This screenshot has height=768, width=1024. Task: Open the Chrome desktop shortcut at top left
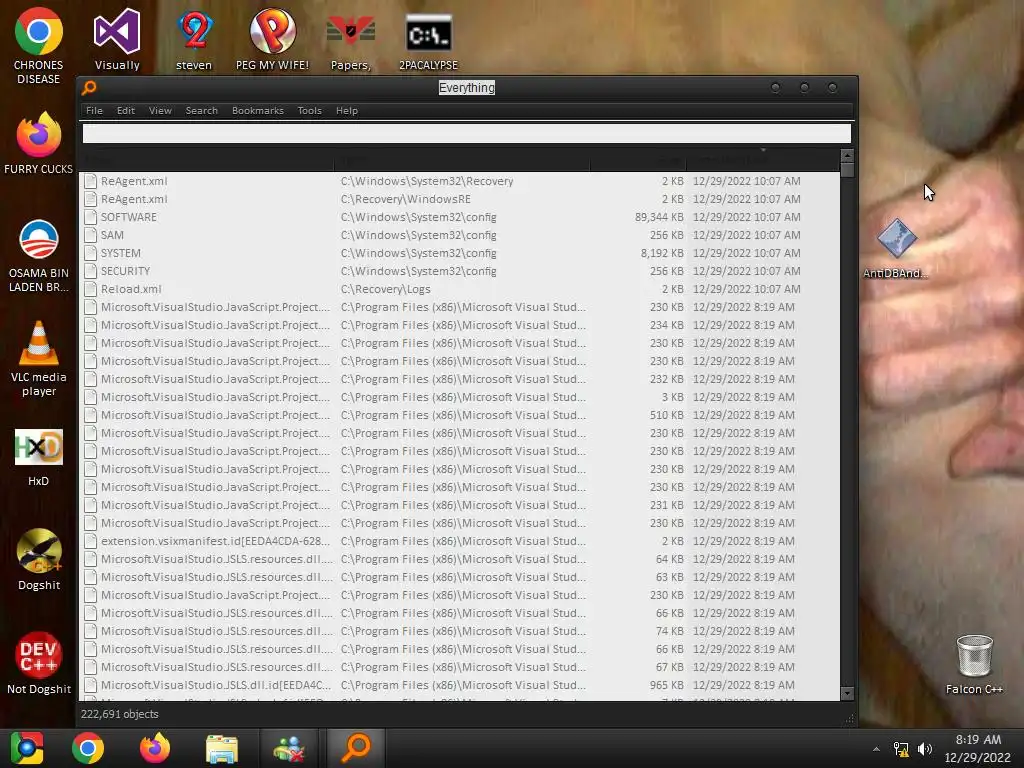[39, 46]
